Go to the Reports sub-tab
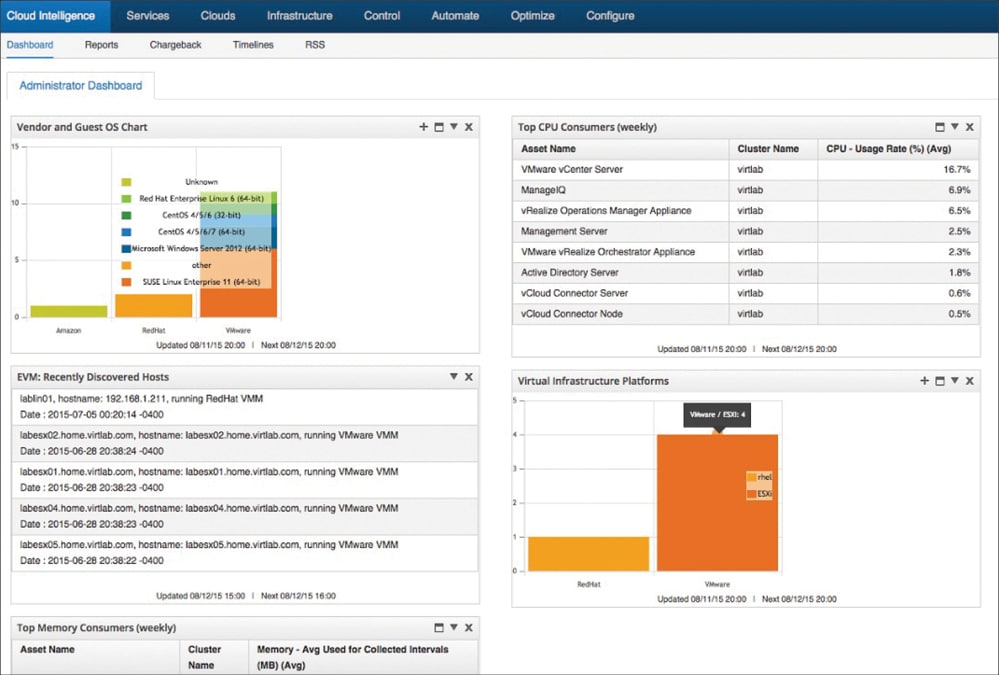 [x=101, y=45]
